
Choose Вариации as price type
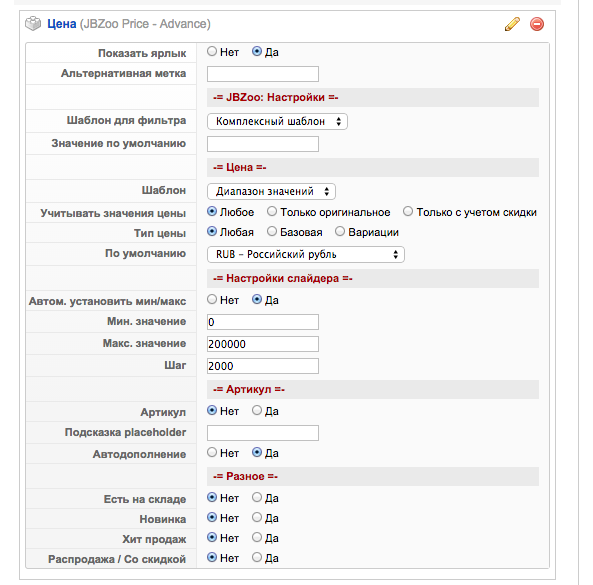(x=340, y=231)
